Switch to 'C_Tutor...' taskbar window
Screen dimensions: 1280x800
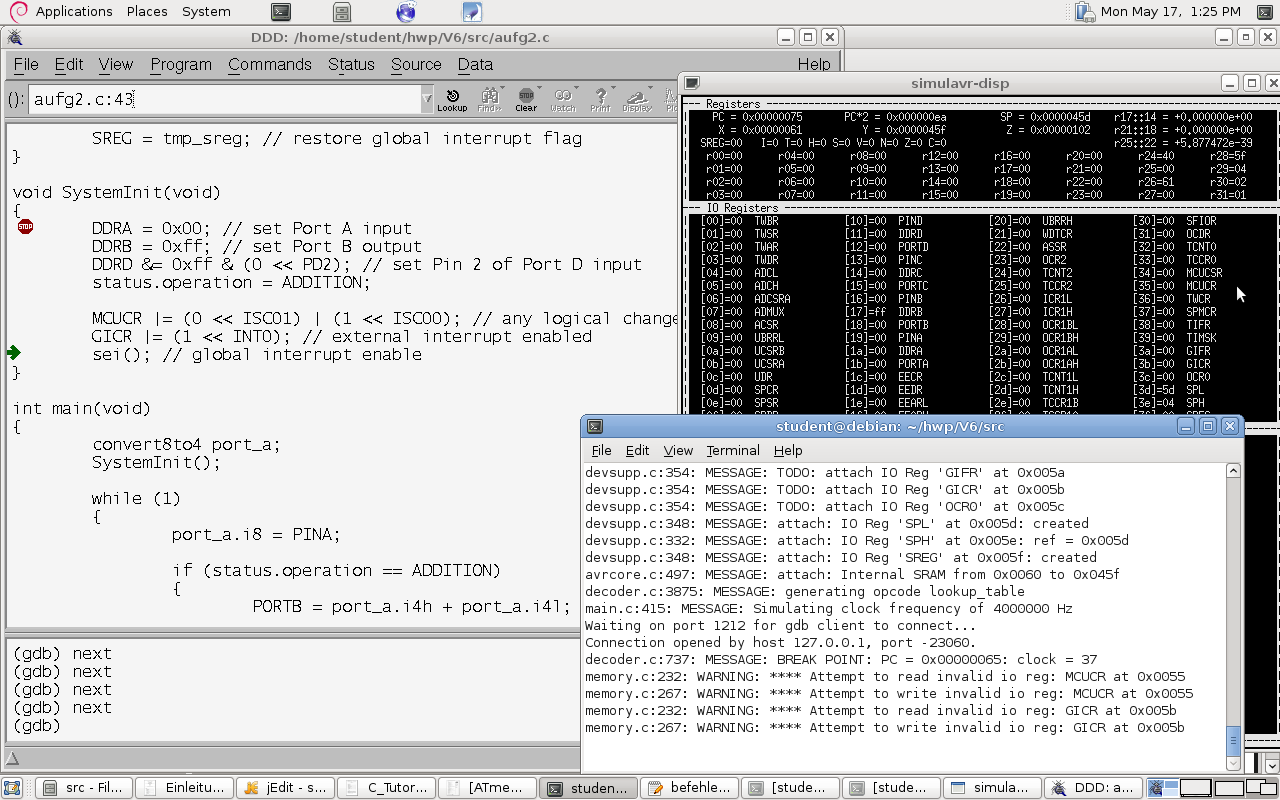tap(386, 788)
